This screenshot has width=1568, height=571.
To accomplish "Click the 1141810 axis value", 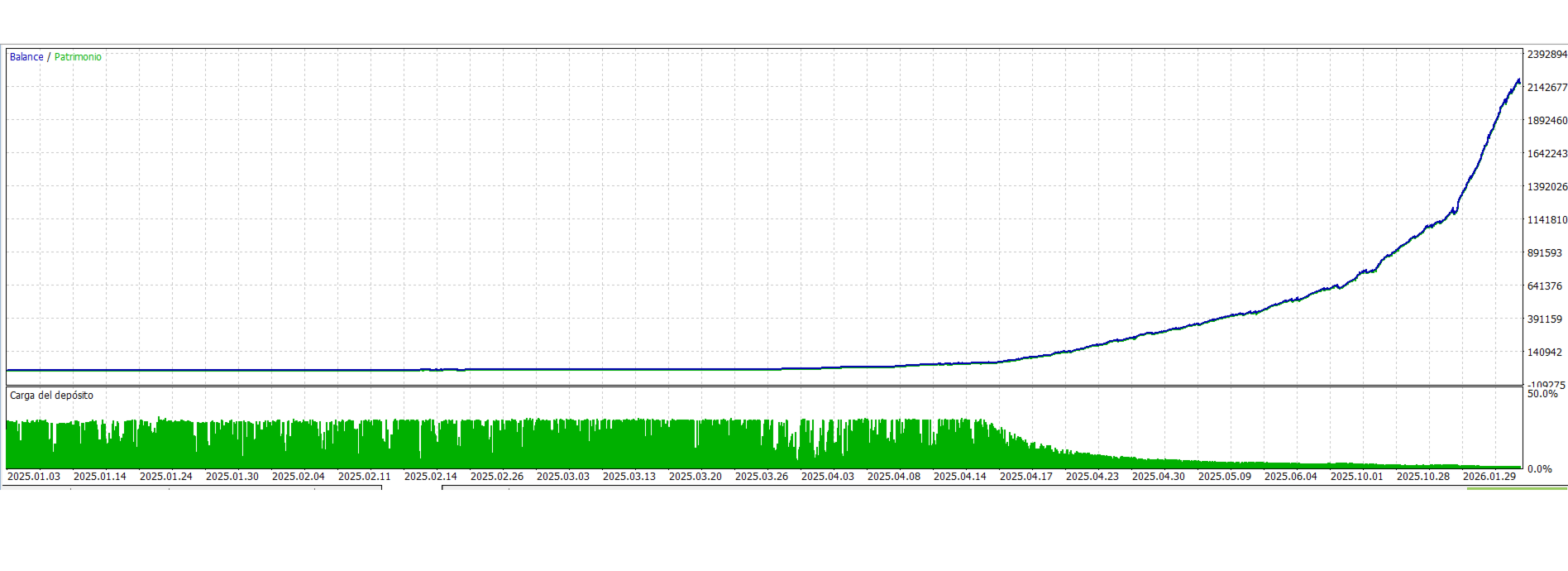I will (1546, 220).
